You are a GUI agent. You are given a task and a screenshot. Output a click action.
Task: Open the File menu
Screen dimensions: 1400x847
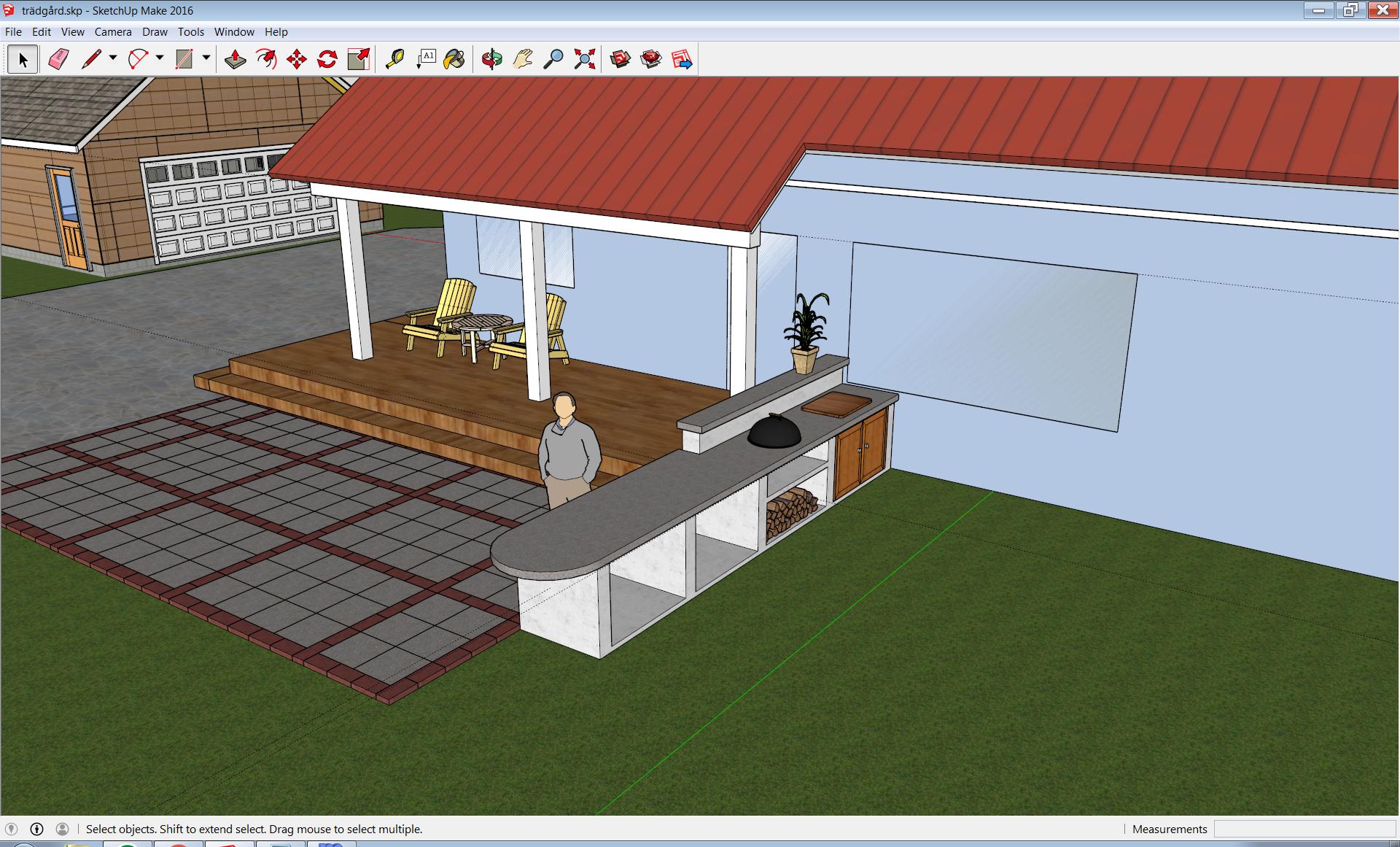pyautogui.click(x=13, y=32)
